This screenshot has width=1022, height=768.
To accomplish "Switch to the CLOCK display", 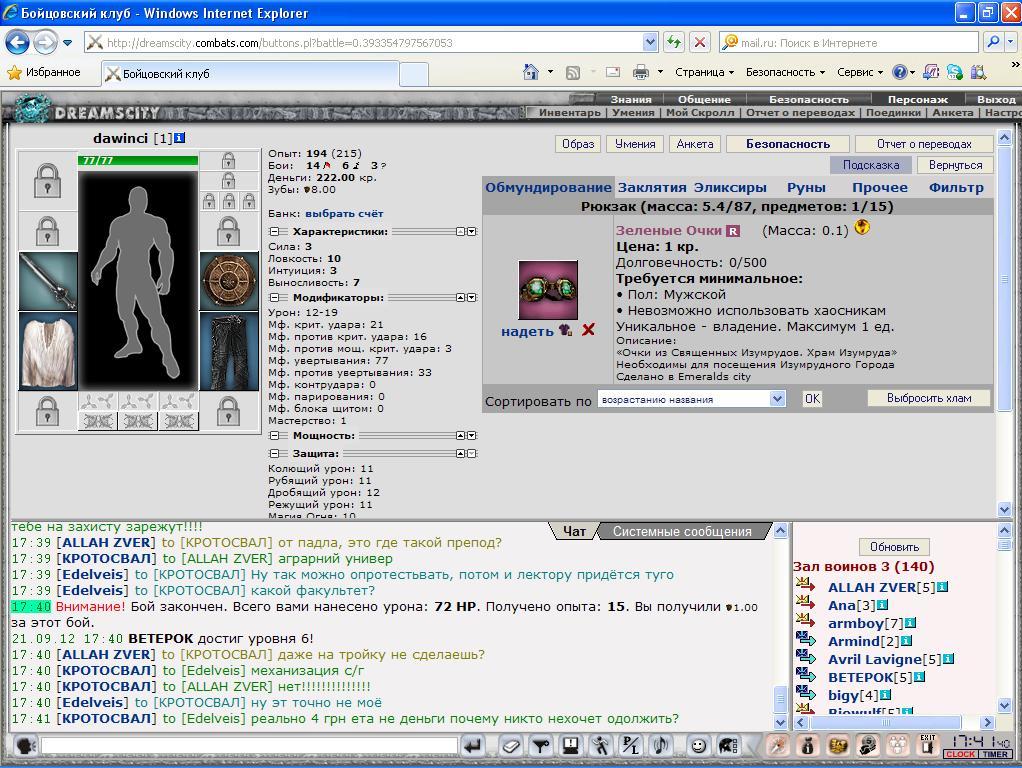I will 960,754.
